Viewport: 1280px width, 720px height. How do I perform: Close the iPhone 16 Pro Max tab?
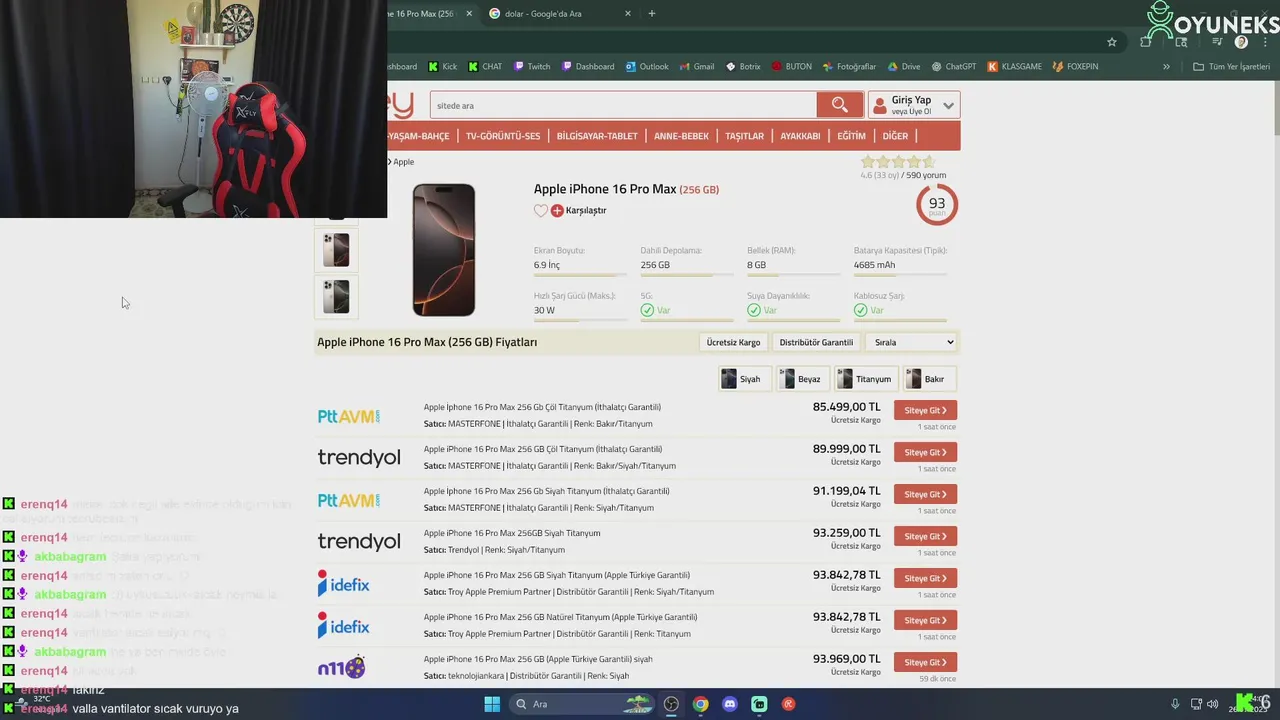pos(469,14)
